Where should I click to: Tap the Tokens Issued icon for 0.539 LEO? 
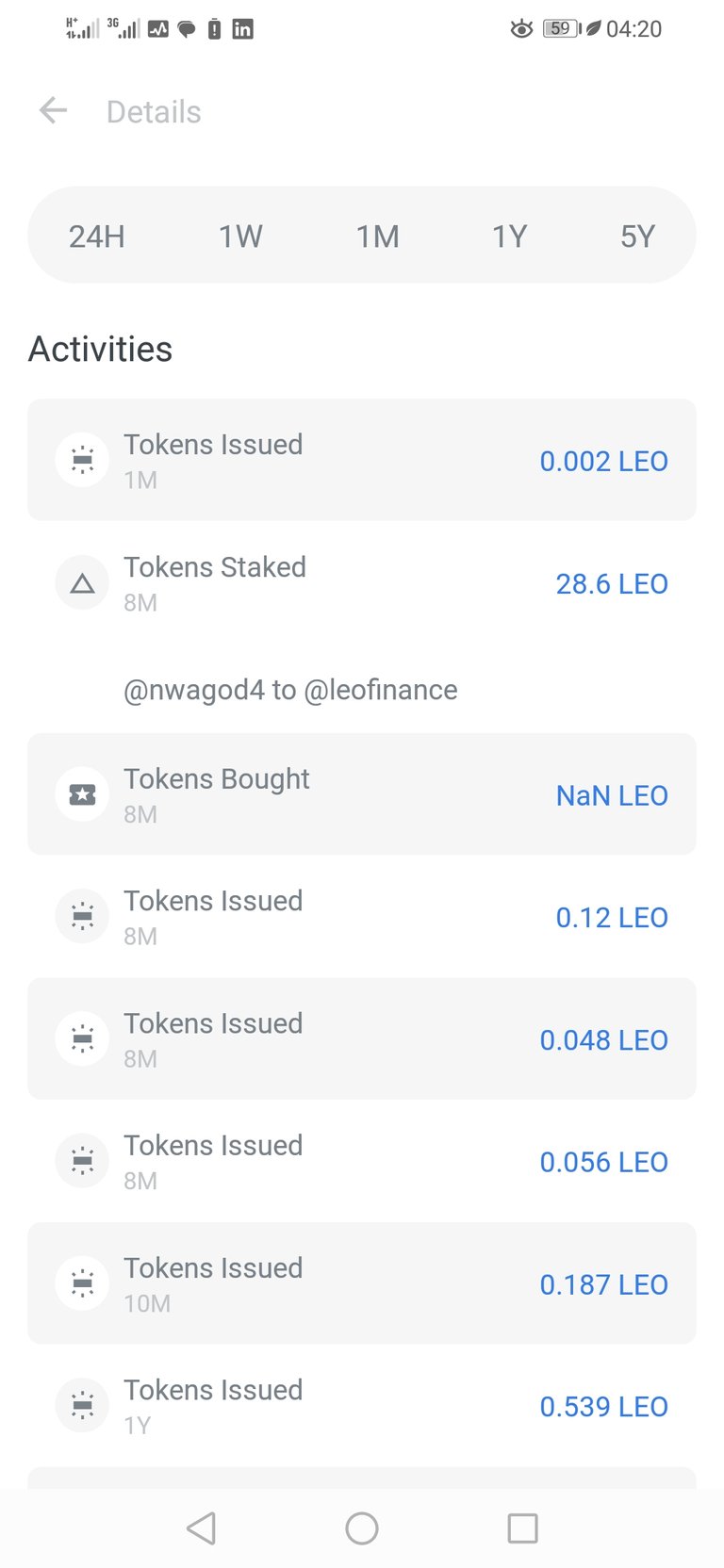coord(83,1406)
